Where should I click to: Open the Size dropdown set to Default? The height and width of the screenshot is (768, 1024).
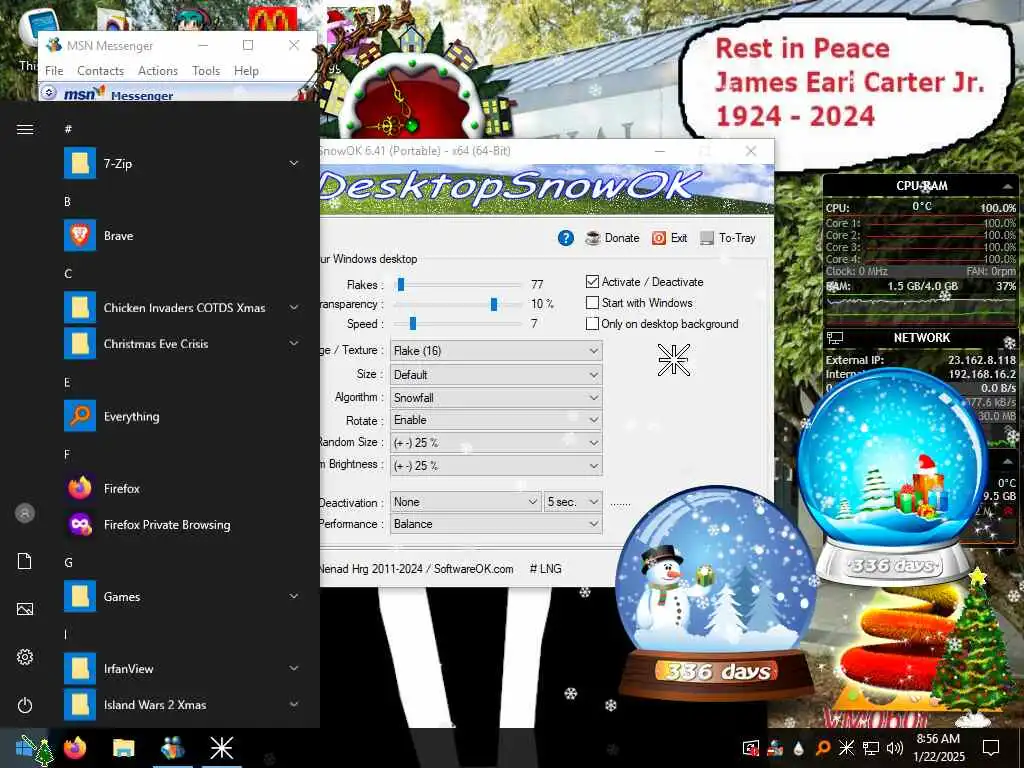(496, 374)
